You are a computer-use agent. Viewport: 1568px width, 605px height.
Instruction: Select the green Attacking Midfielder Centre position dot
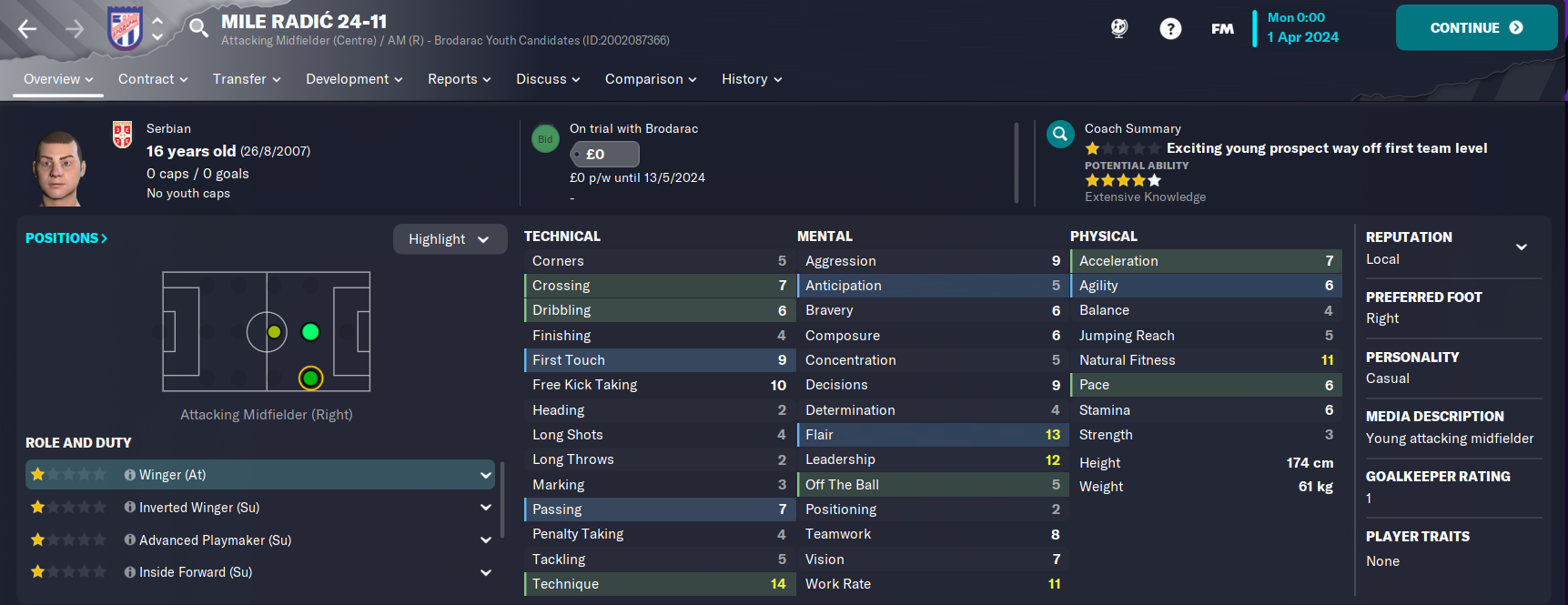pos(310,332)
